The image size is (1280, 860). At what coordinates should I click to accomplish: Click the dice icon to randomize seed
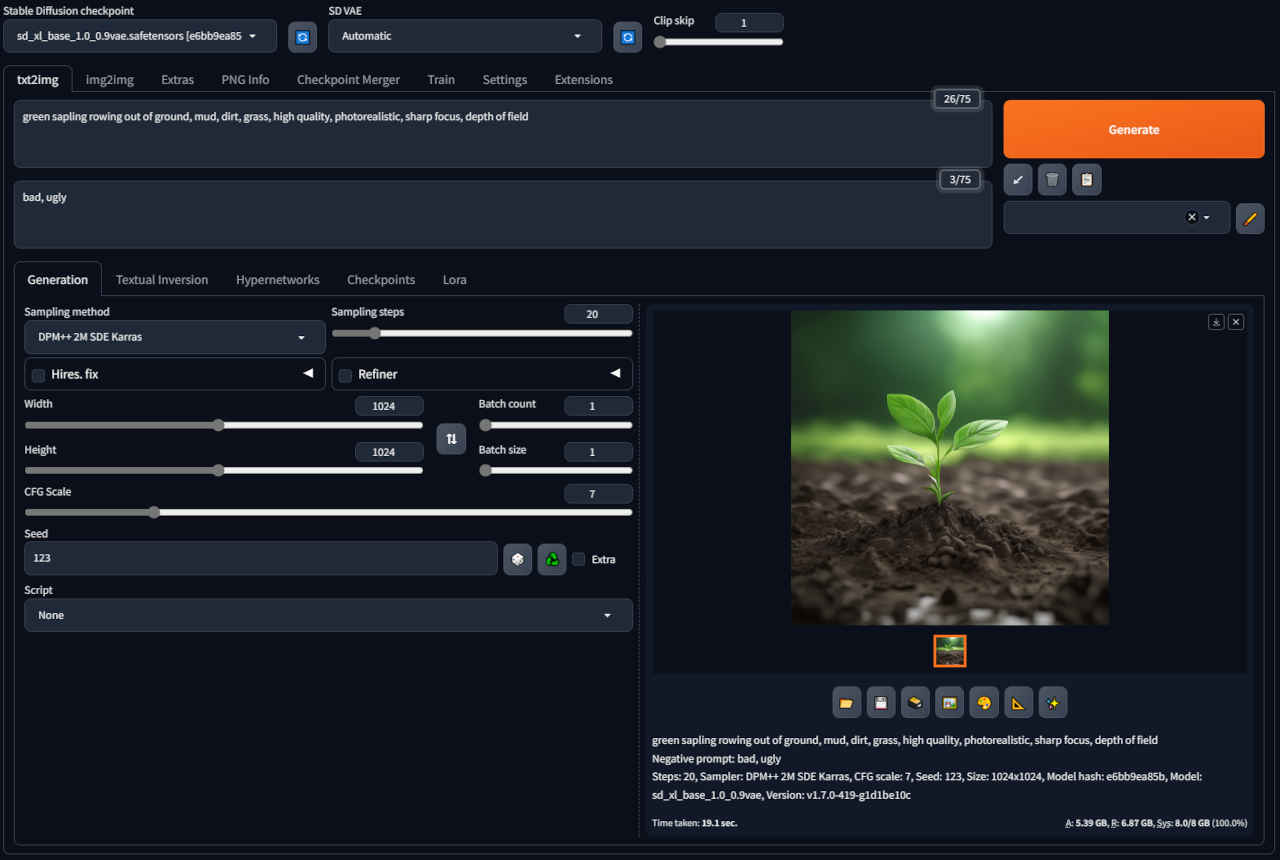pos(517,559)
